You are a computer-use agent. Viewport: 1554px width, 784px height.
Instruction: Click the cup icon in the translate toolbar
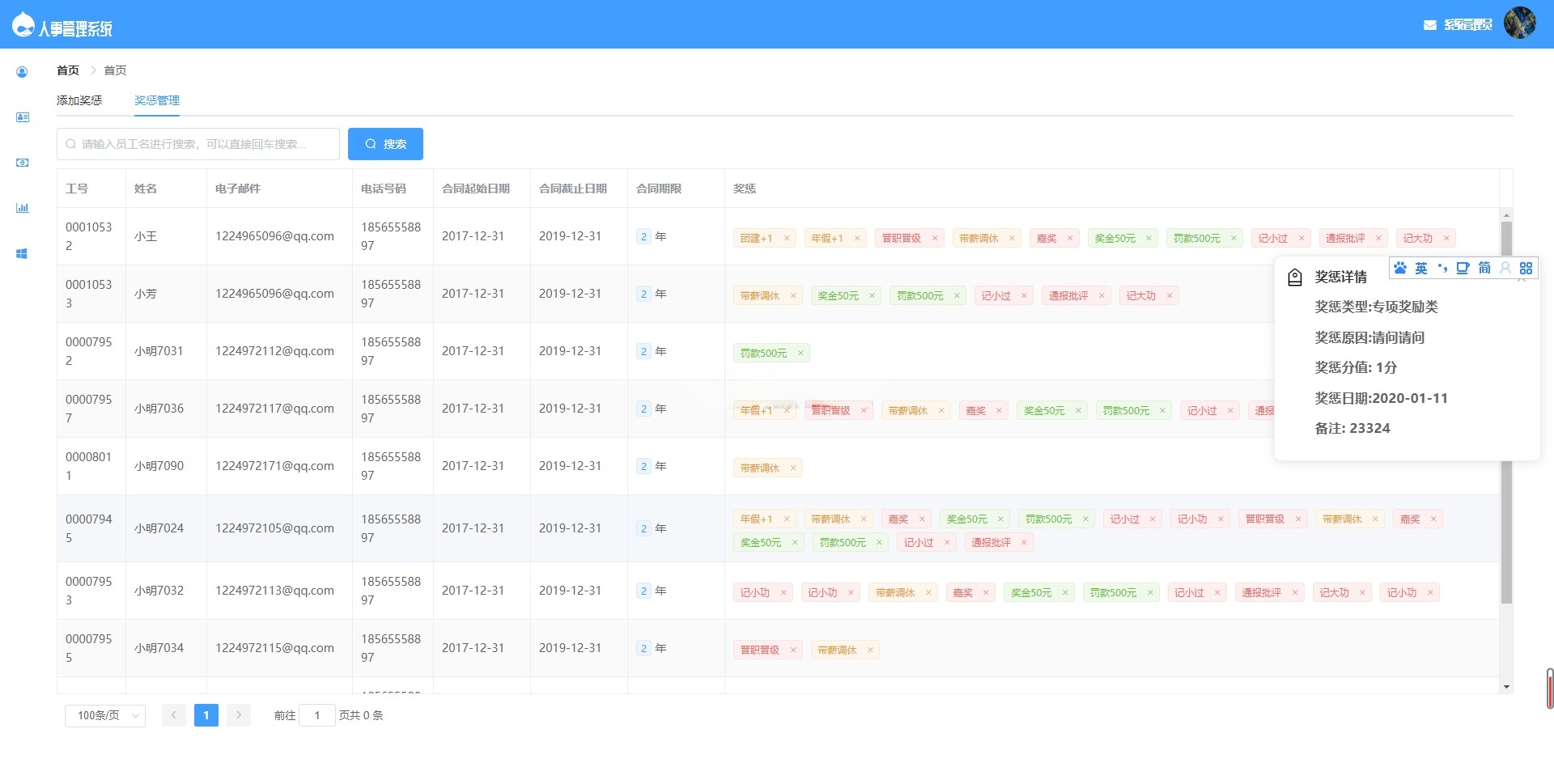click(1463, 268)
